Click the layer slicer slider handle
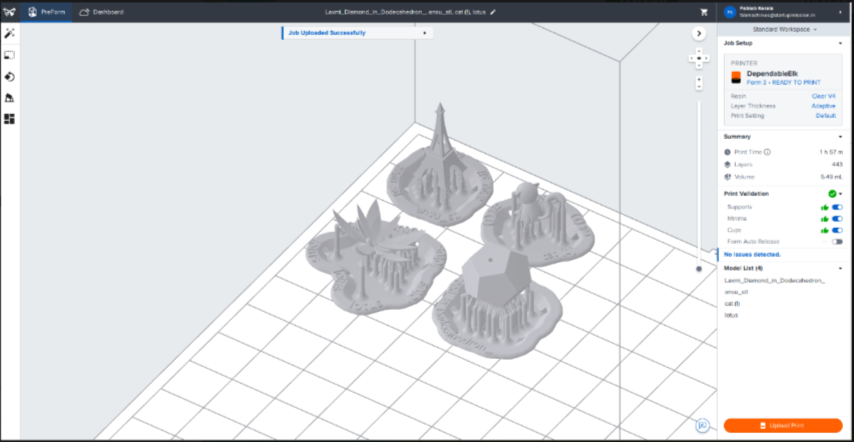Screen dimensions: 854x442 coord(699,269)
